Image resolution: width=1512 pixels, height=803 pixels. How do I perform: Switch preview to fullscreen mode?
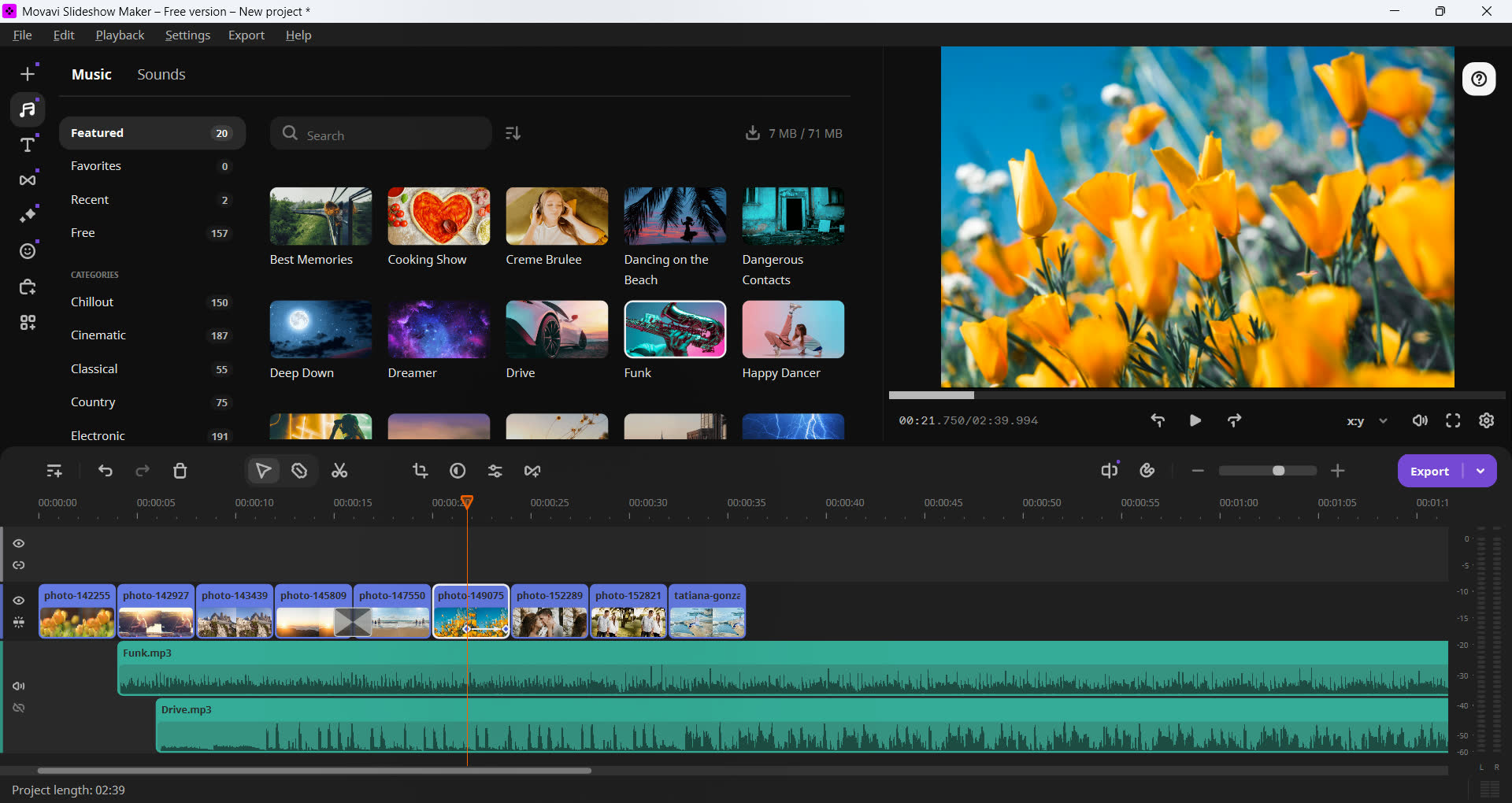pos(1453,420)
